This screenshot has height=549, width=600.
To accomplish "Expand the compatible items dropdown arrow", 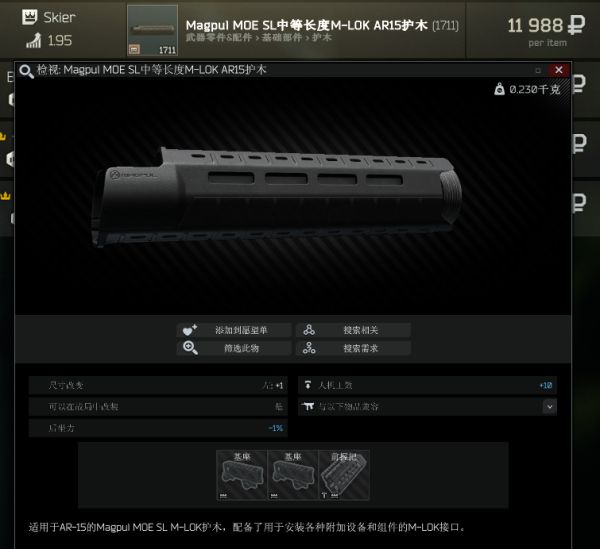I will (549, 407).
